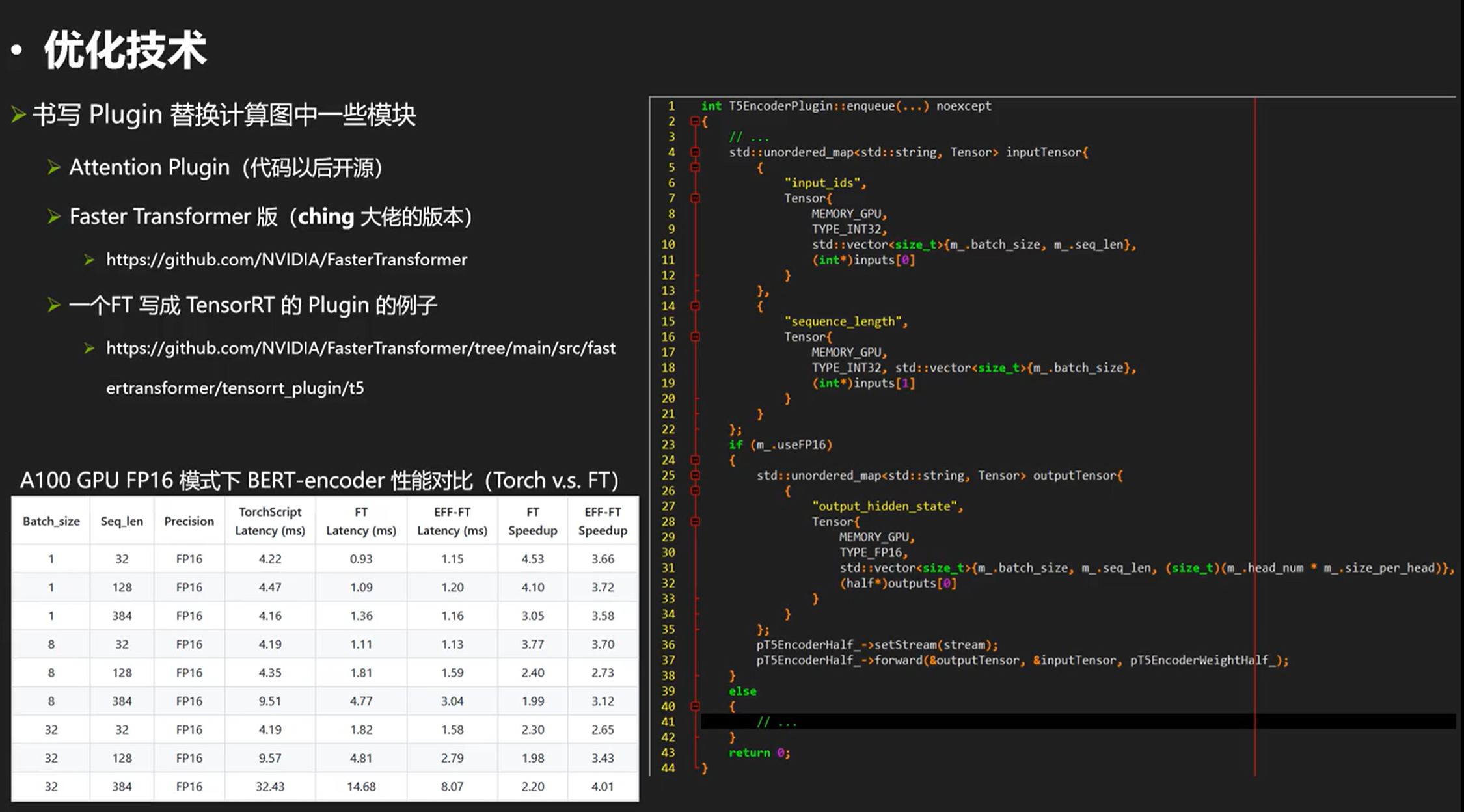Click the table cell '4.01'
This screenshot has width=1464, height=812.
[x=603, y=787]
